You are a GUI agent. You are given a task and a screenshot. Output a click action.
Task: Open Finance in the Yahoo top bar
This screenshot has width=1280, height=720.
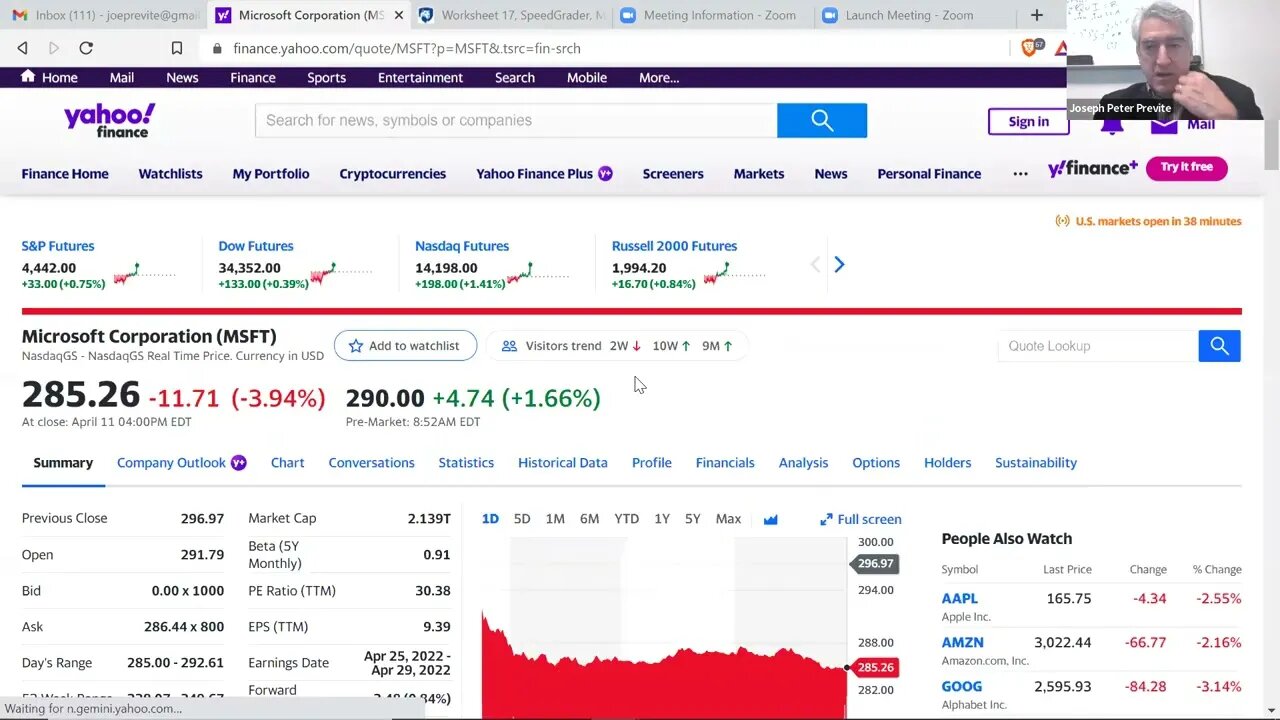point(253,77)
